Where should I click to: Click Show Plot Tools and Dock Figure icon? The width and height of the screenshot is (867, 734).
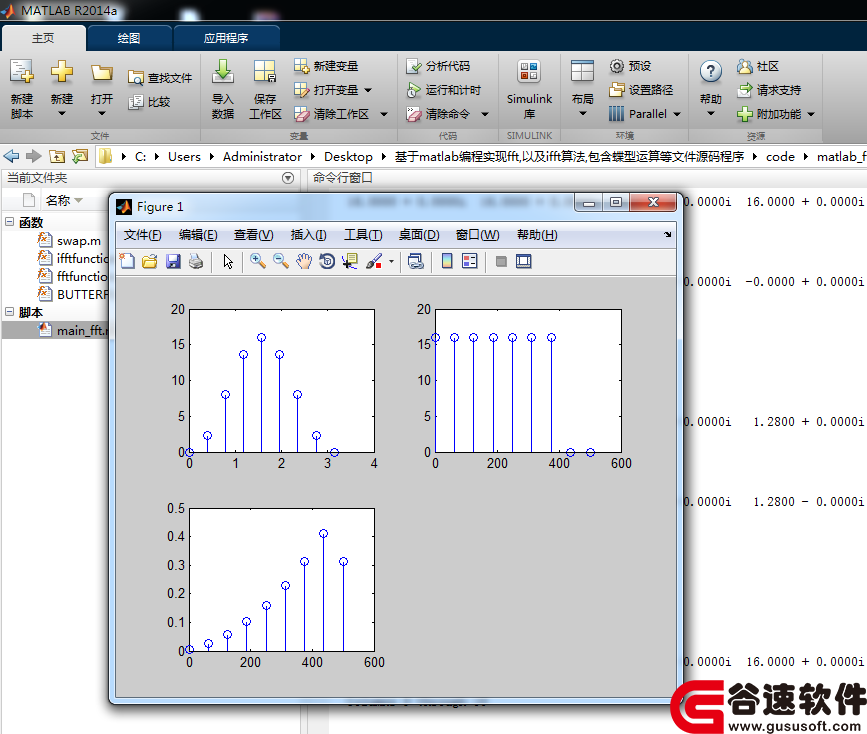click(x=524, y=261)
